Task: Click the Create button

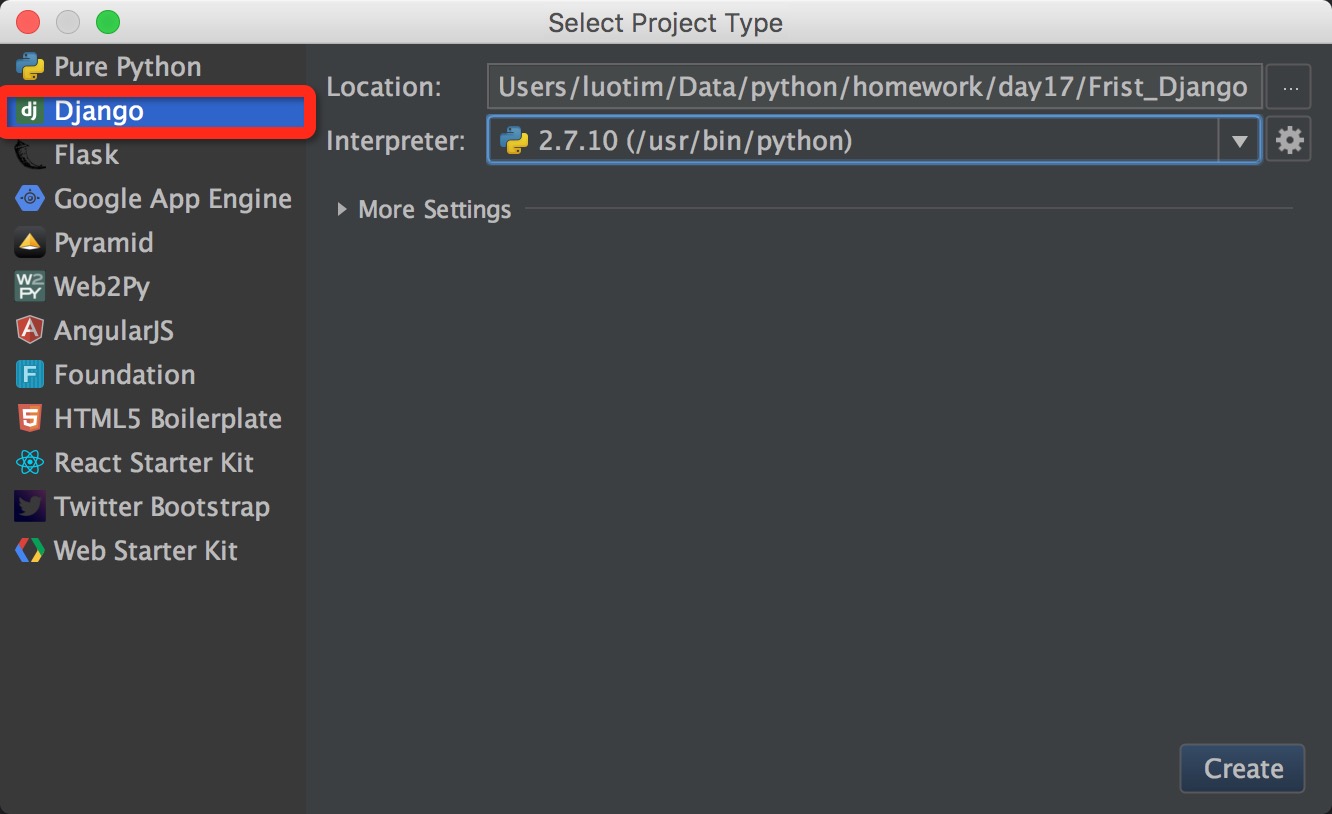Action: [1242, 768]
